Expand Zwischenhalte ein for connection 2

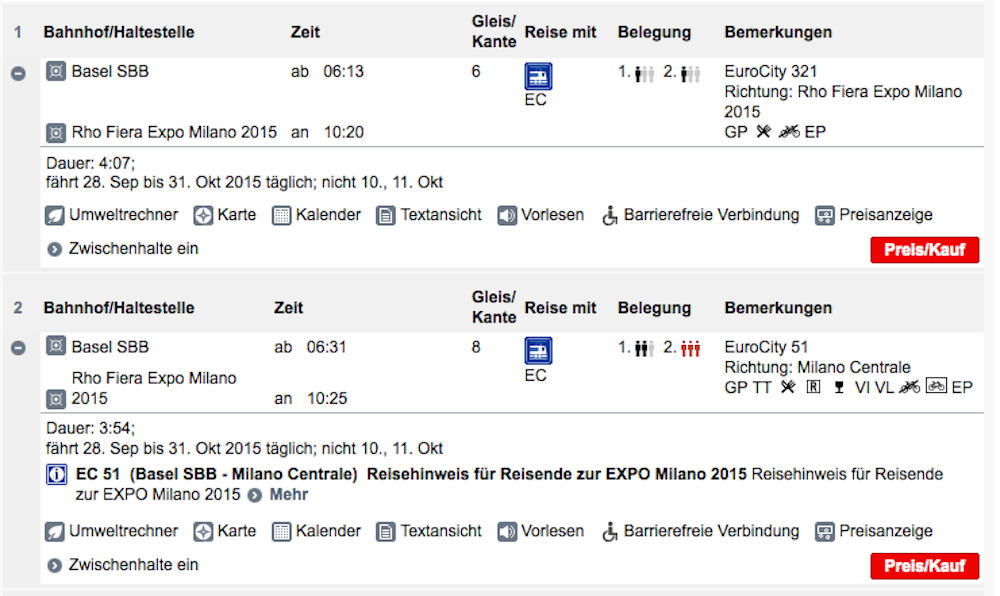click(x=123, y=565)
